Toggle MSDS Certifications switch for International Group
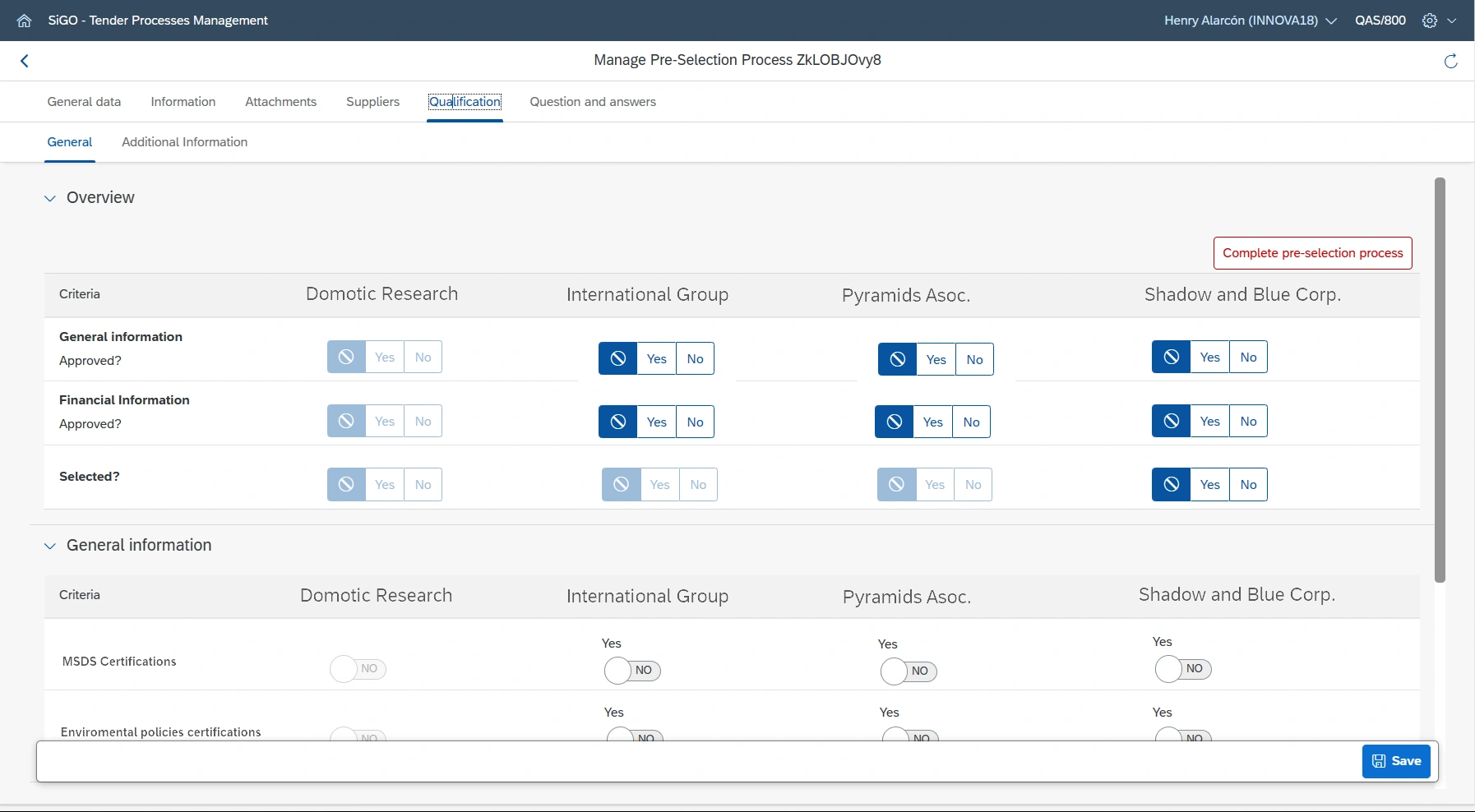1475x812 pixels. (x=632, y=671)
